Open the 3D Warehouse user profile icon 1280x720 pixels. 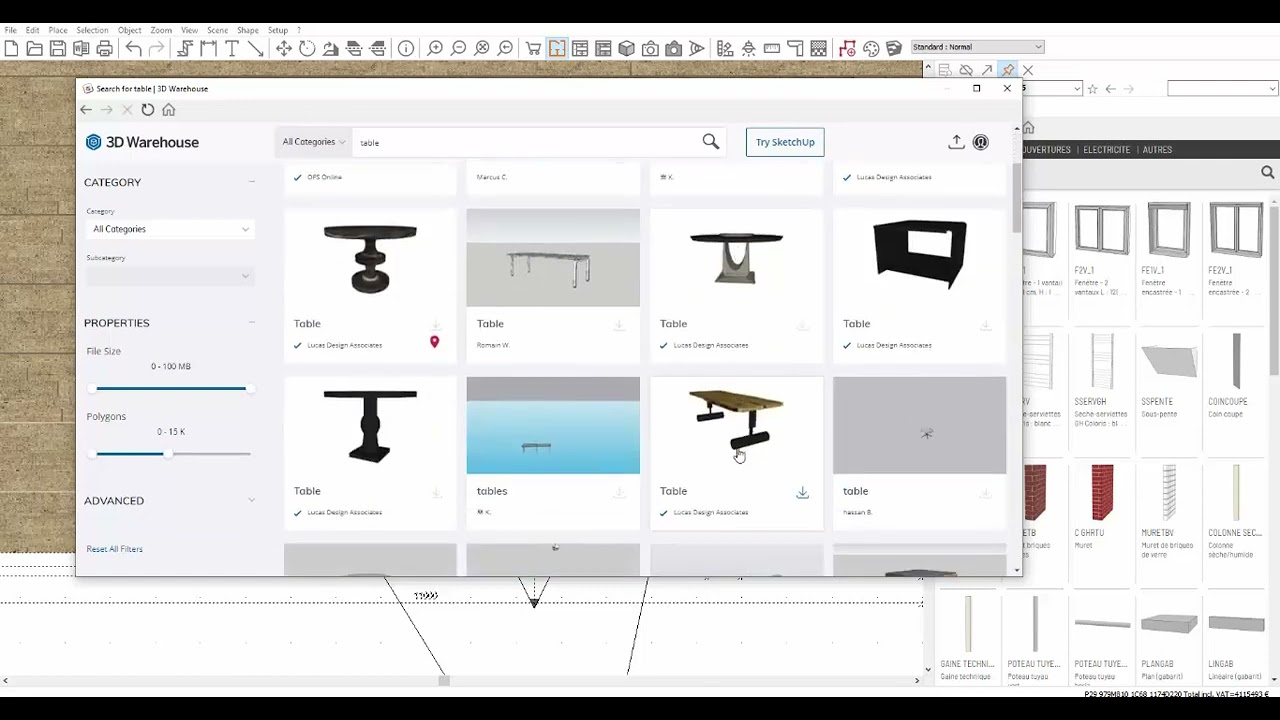[x=981, y=142]
